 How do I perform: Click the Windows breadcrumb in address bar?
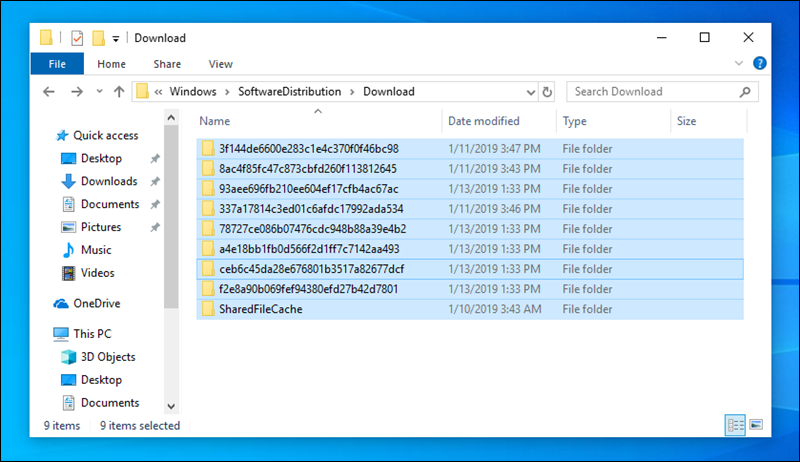tap(193, 92)
